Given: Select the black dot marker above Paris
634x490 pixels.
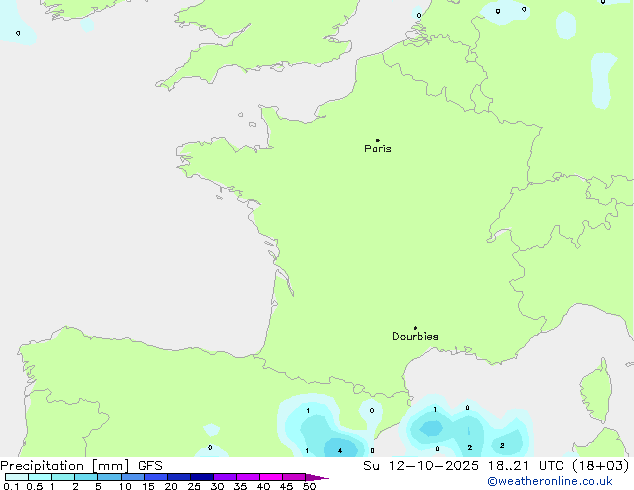Looking at the screenshot, I should pos(378,140).
